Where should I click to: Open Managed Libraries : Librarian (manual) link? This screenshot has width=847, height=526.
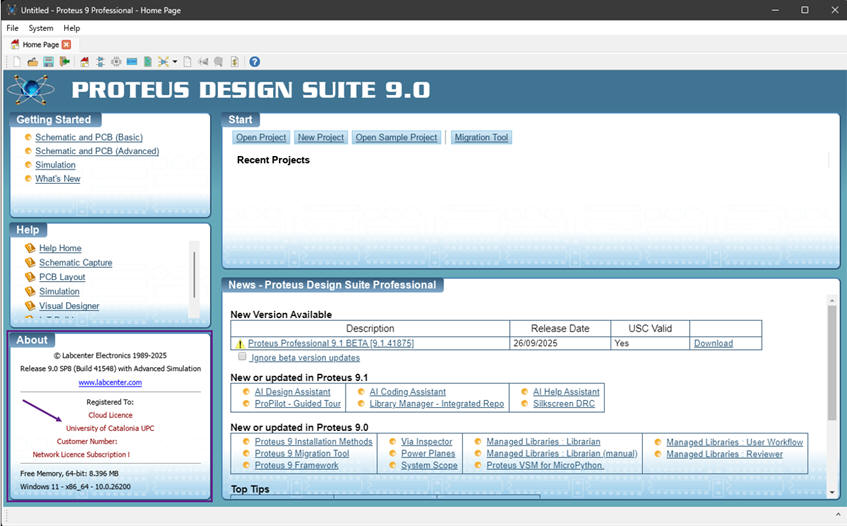(562, 454)
